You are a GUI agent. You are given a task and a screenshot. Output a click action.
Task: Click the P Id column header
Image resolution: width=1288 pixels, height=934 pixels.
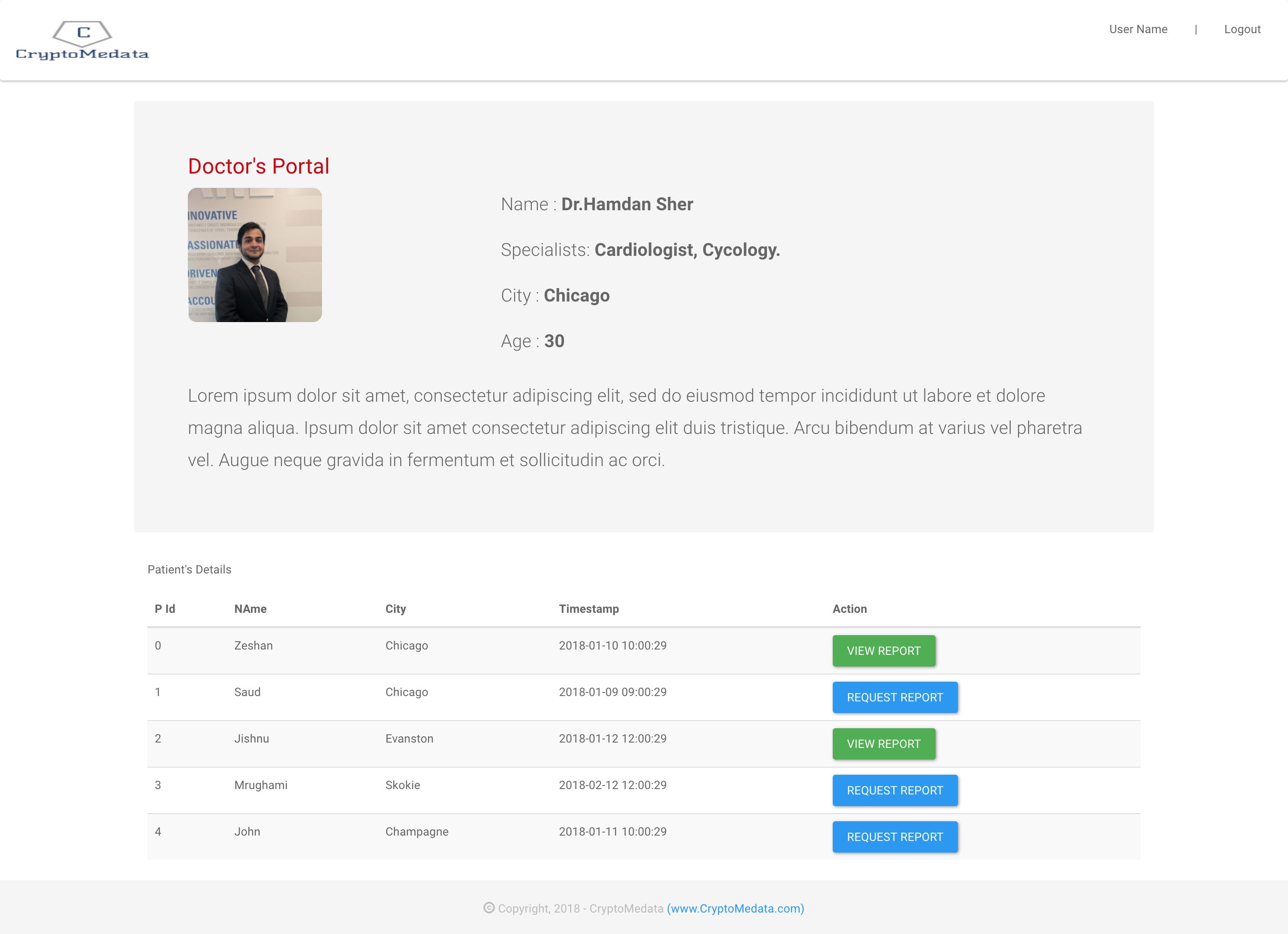pos(165,609)
